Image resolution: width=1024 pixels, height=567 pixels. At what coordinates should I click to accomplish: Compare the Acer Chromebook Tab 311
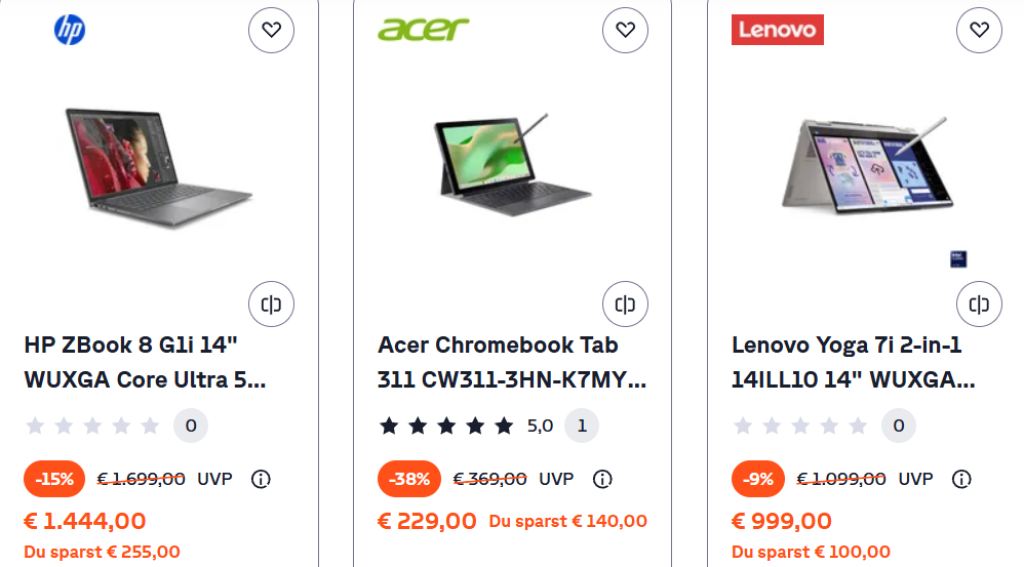click(625, 304)
